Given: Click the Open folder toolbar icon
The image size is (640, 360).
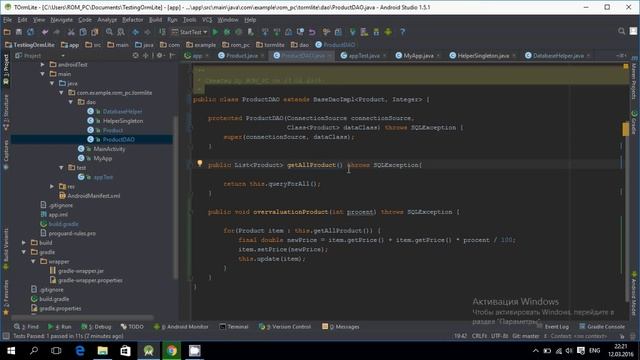Looking at the screenshot, I should 7,32.
